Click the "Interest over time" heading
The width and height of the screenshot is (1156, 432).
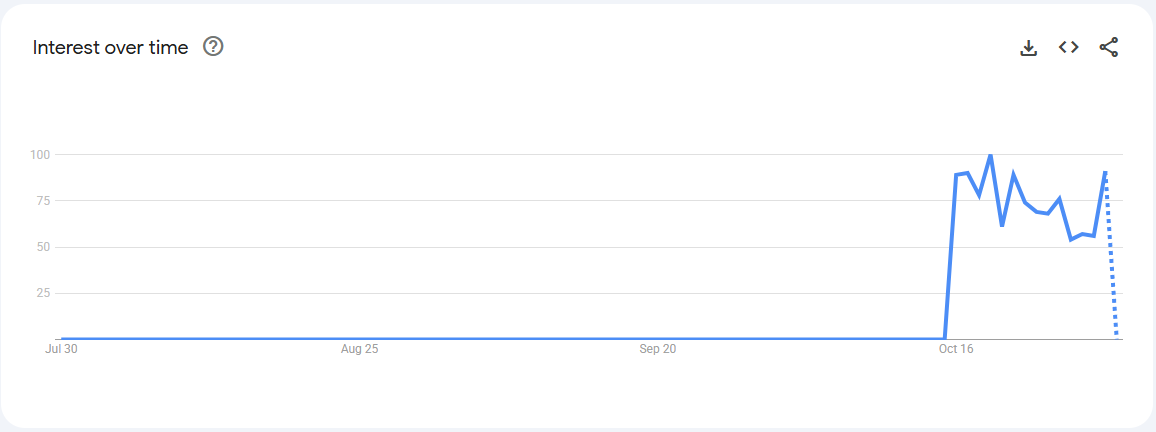click(110, 48)
